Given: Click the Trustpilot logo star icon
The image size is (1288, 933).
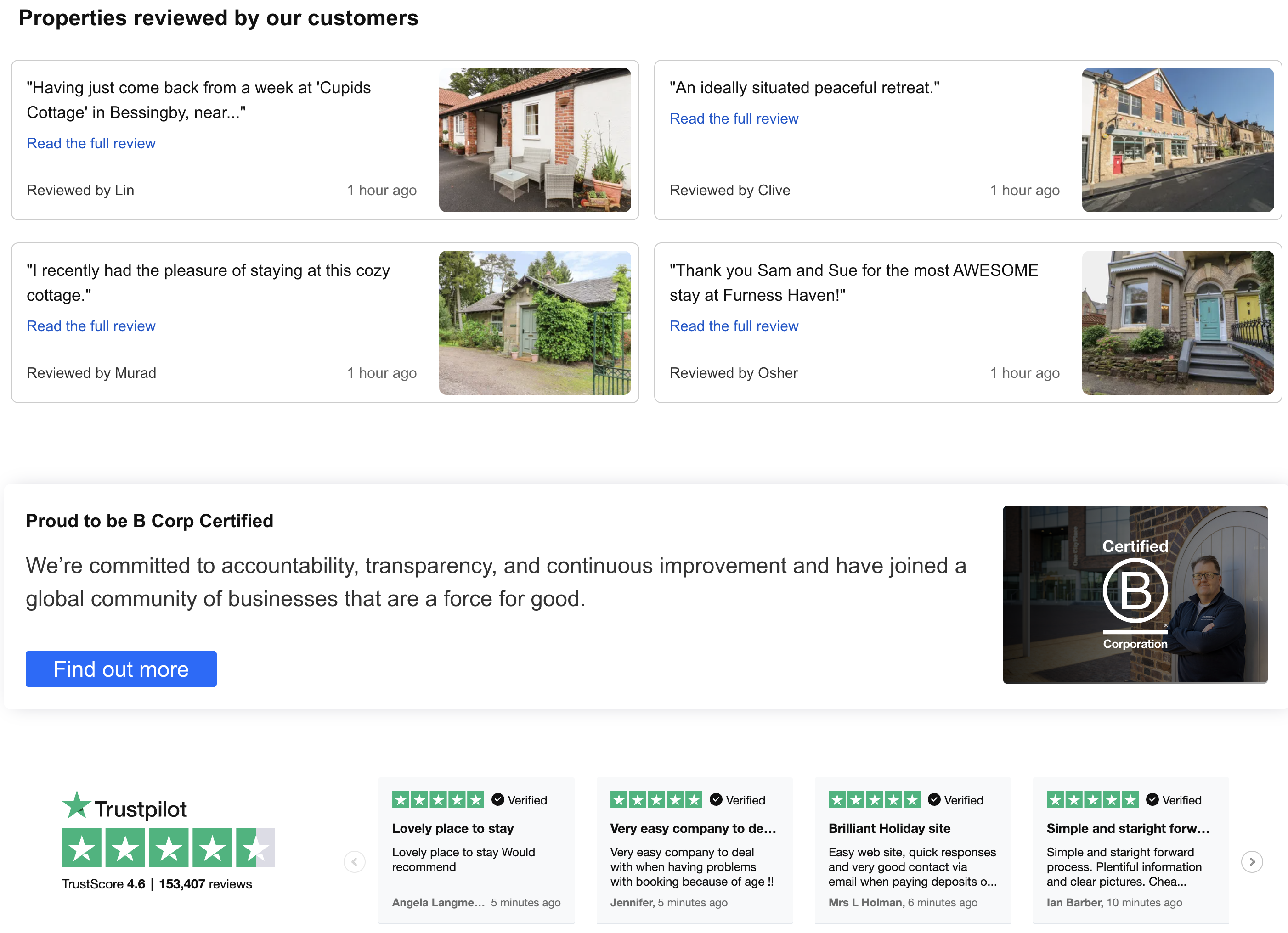Looking at the screenshot, I should click(76, 806).
